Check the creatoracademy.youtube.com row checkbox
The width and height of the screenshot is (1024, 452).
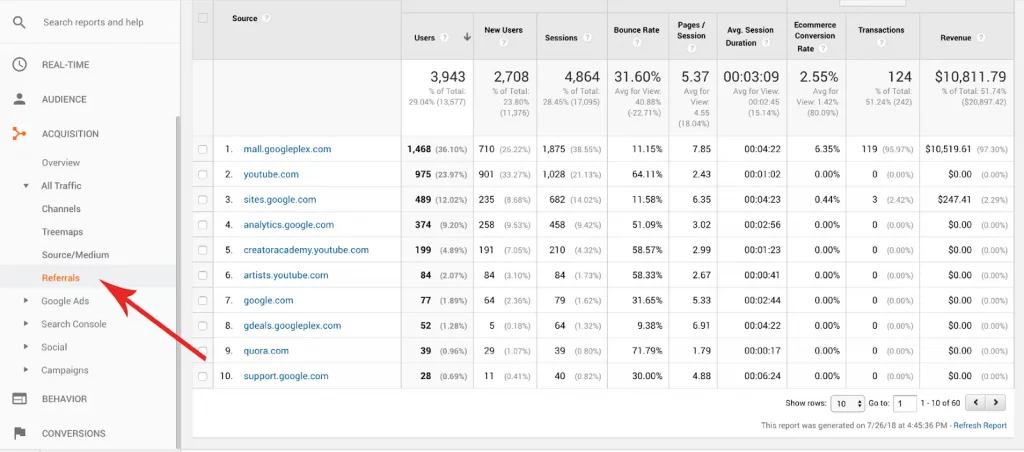click(x=202, y=250)
